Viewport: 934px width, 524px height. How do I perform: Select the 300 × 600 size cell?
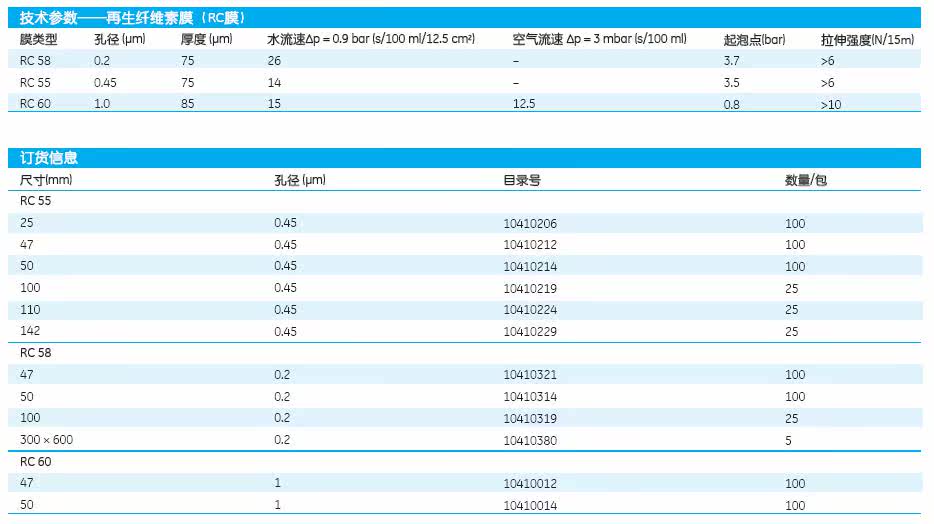click(x=46, y=440)
